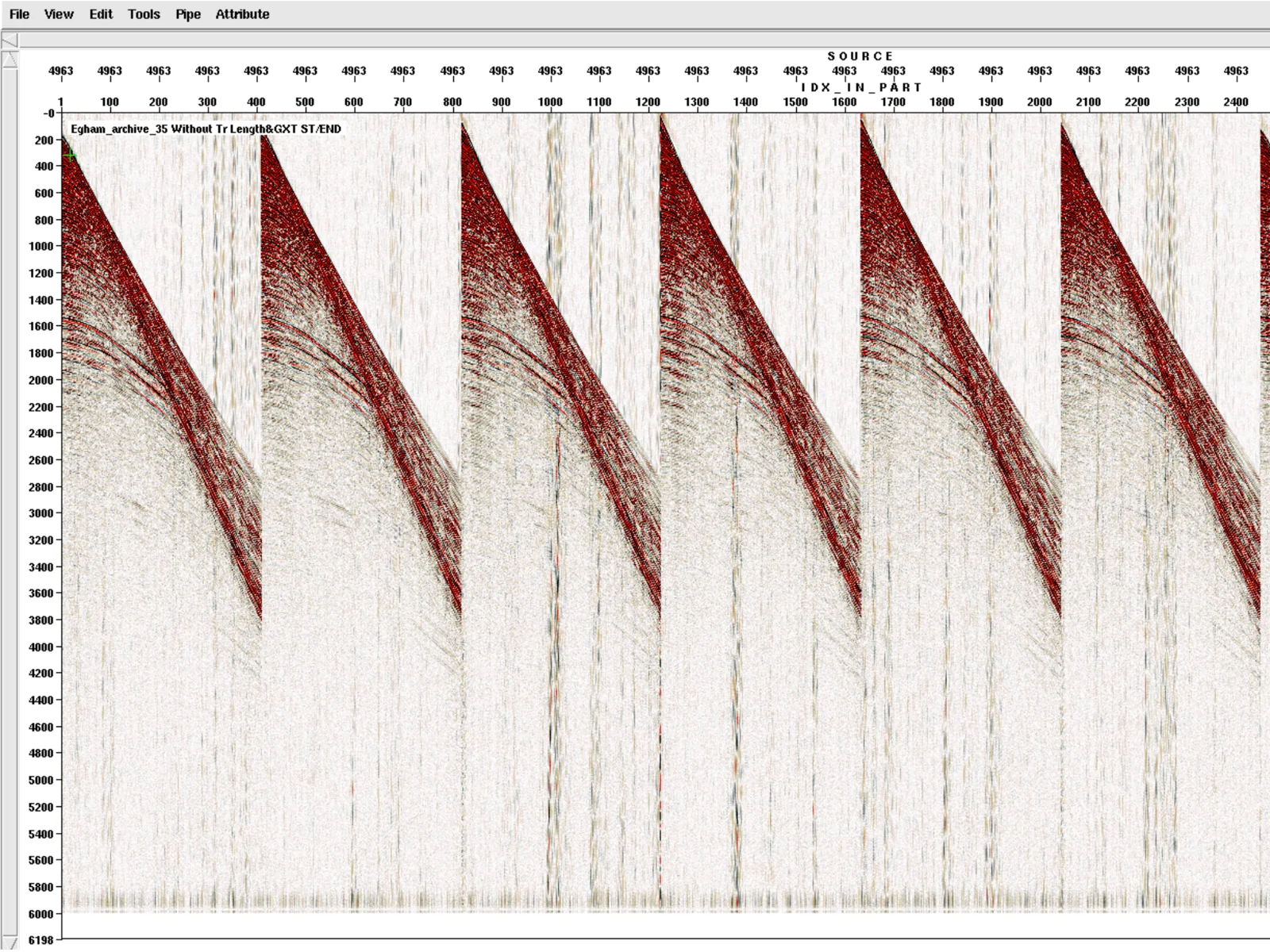Click time axis label 6198
1270x952 pixels.
(40, 940)
